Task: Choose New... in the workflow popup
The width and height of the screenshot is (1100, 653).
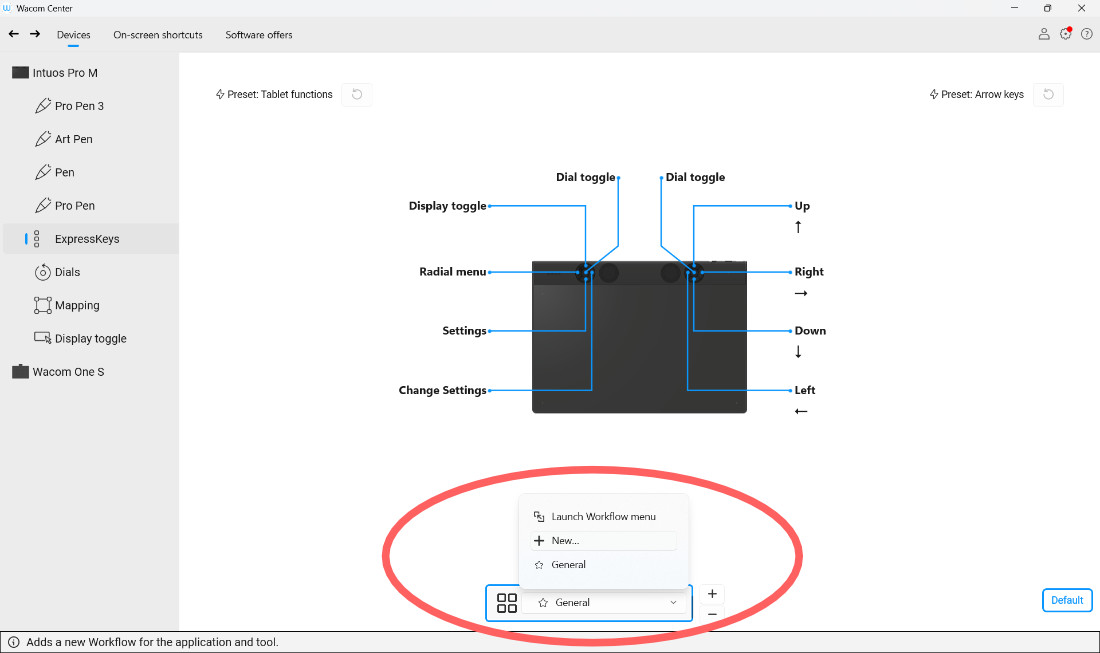Action: coord(603,541)
